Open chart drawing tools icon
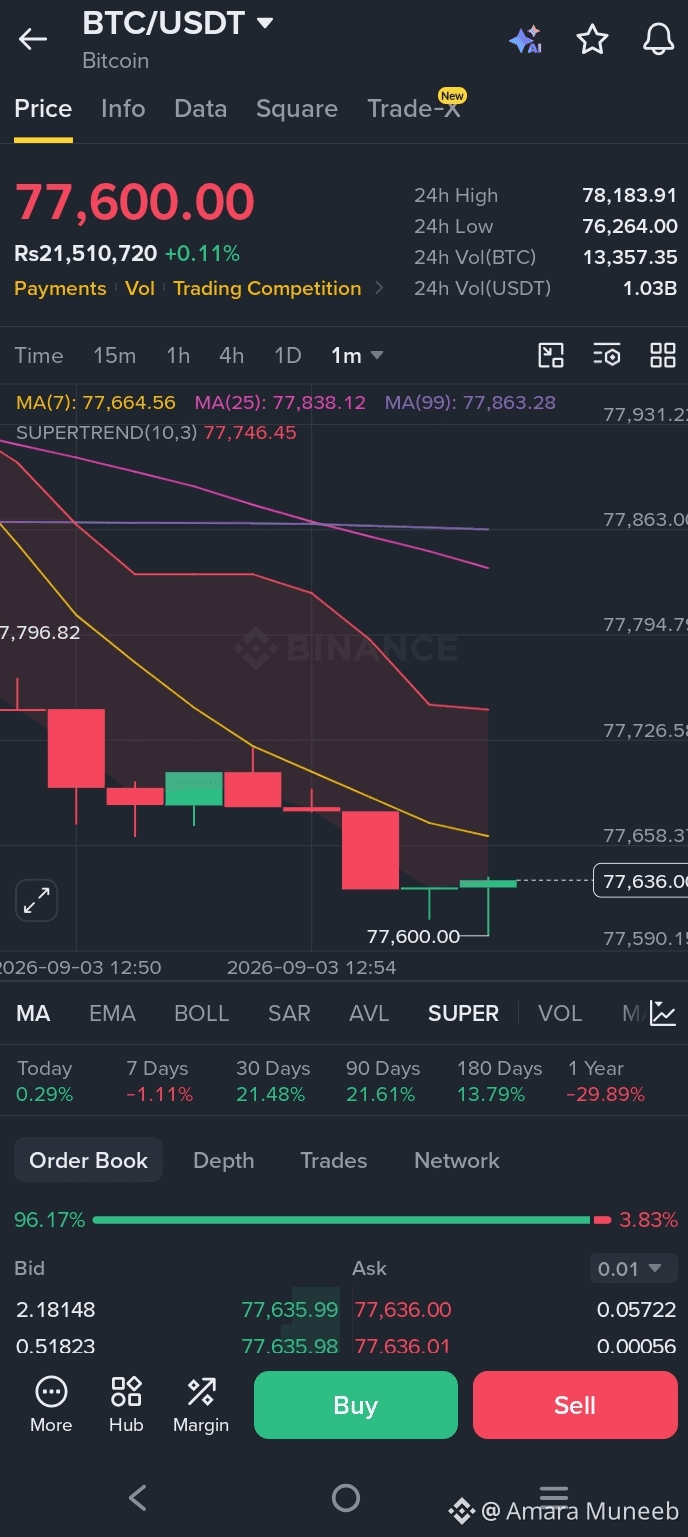Screen dimensions: 688x1537 click(x=551, y=355)
